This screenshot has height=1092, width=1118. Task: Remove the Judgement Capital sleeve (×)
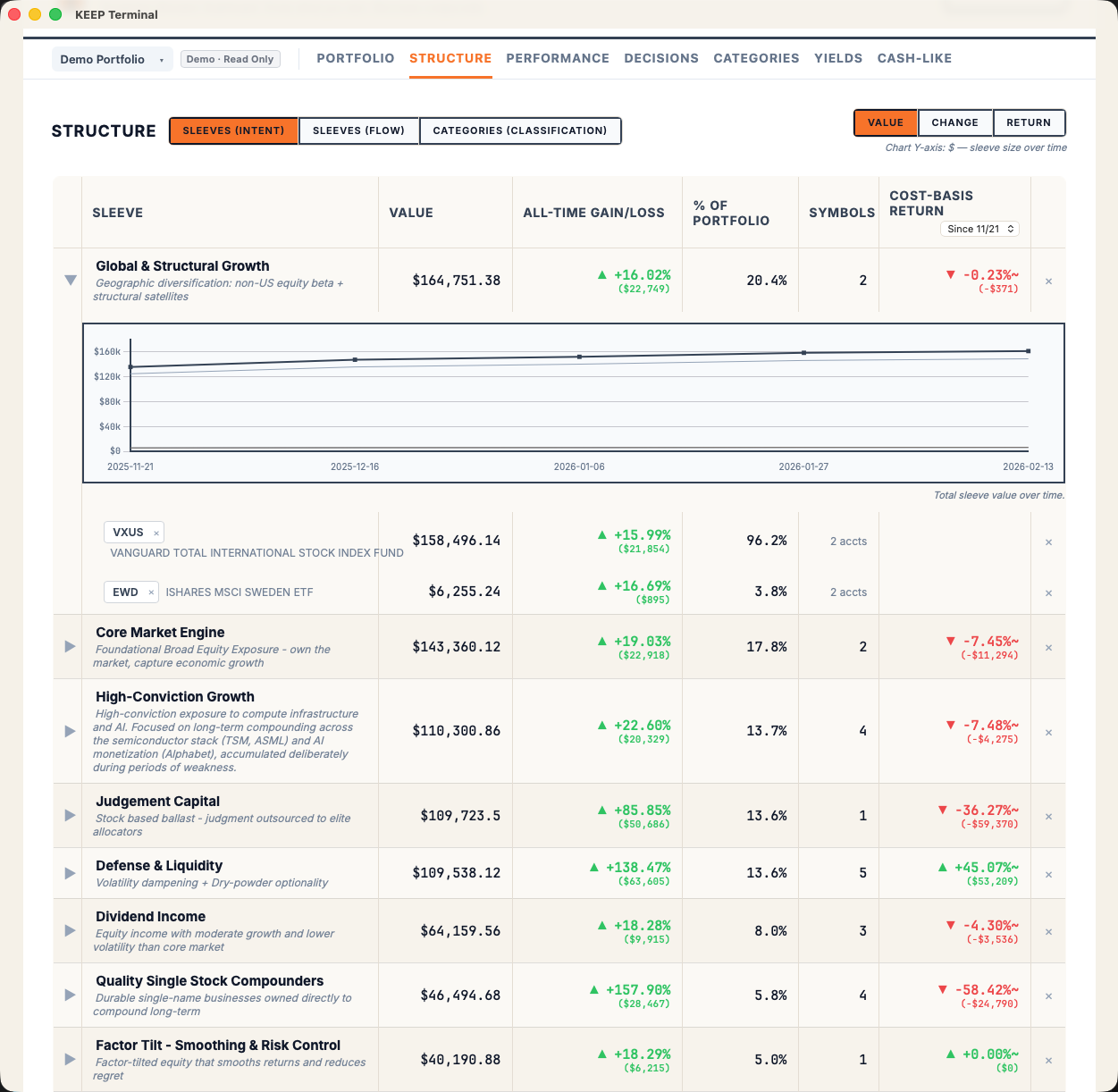[x=1048, y=817]
